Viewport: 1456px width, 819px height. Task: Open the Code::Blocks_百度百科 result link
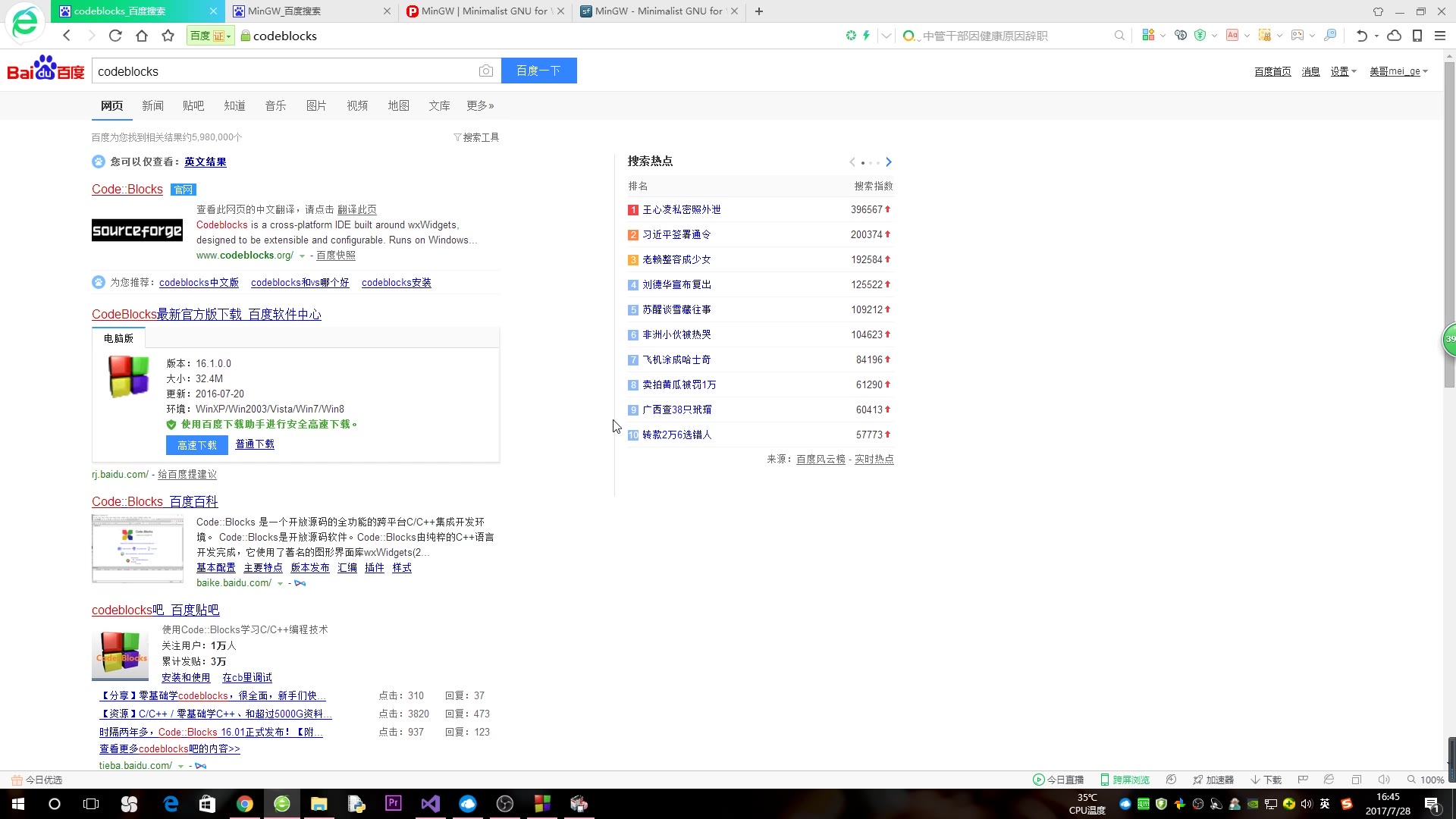(155, 501)
